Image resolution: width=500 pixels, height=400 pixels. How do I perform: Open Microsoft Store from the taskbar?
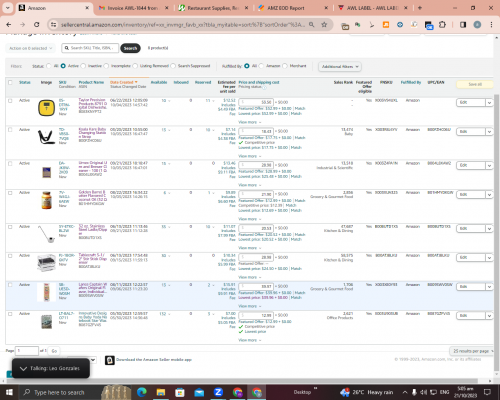pos(180,392)
